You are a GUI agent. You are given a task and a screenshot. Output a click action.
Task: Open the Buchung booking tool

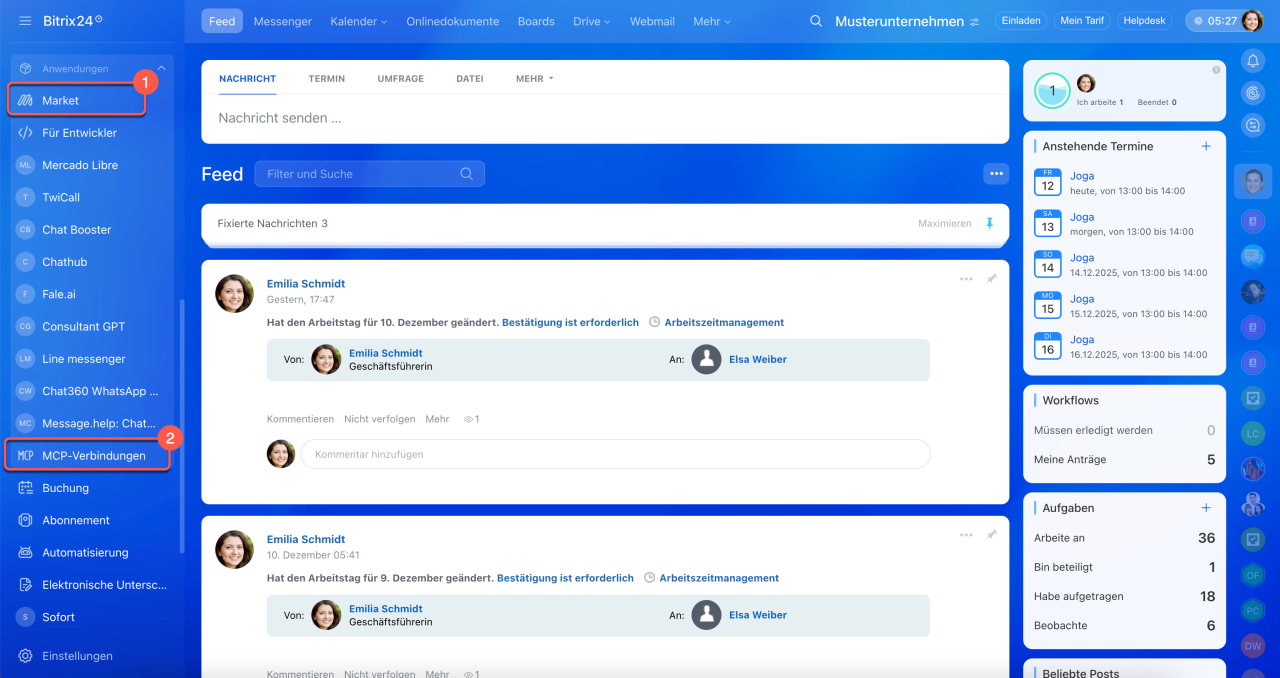click(x=65, y=488)
